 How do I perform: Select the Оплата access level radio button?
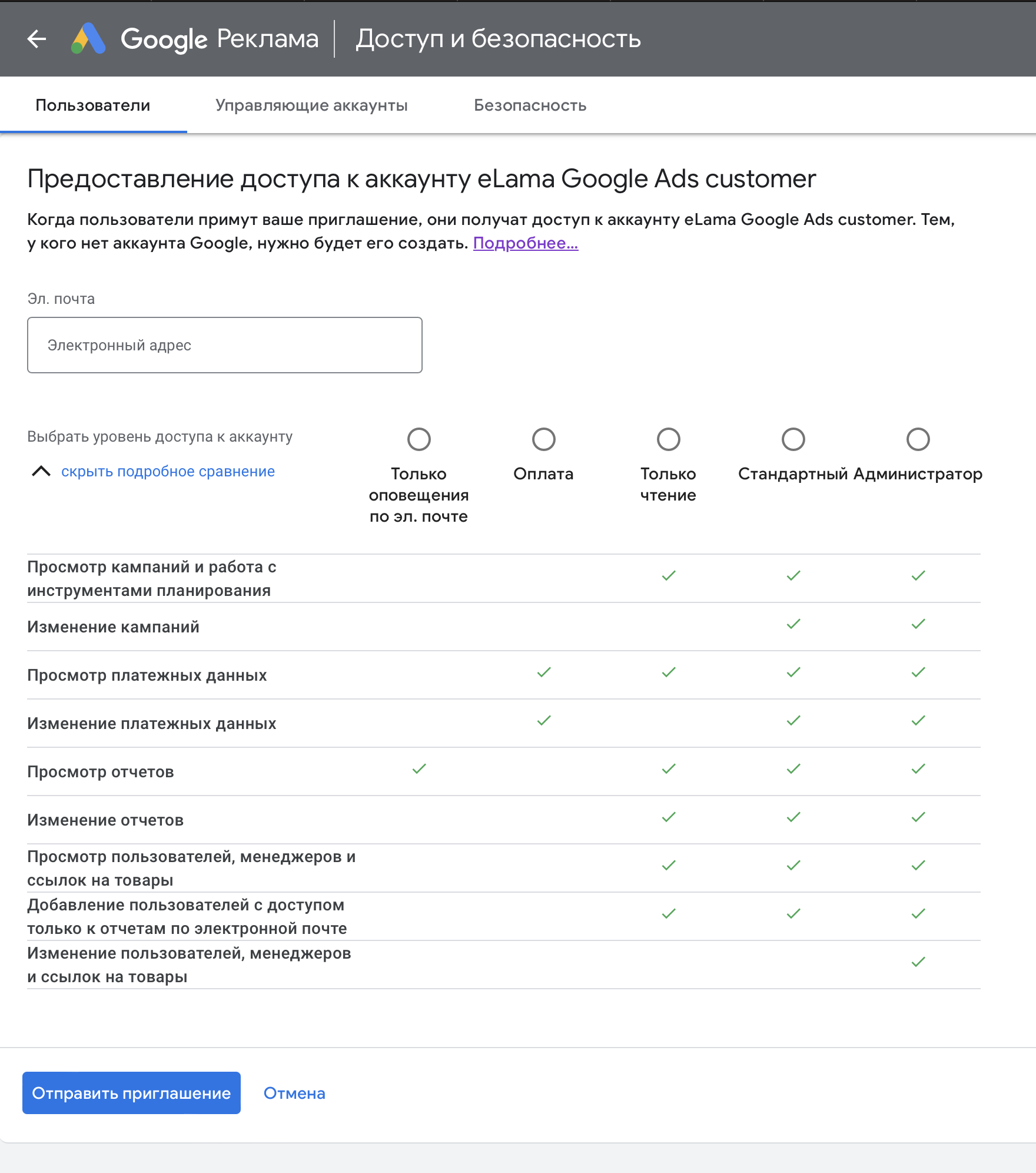click(544, 439)
